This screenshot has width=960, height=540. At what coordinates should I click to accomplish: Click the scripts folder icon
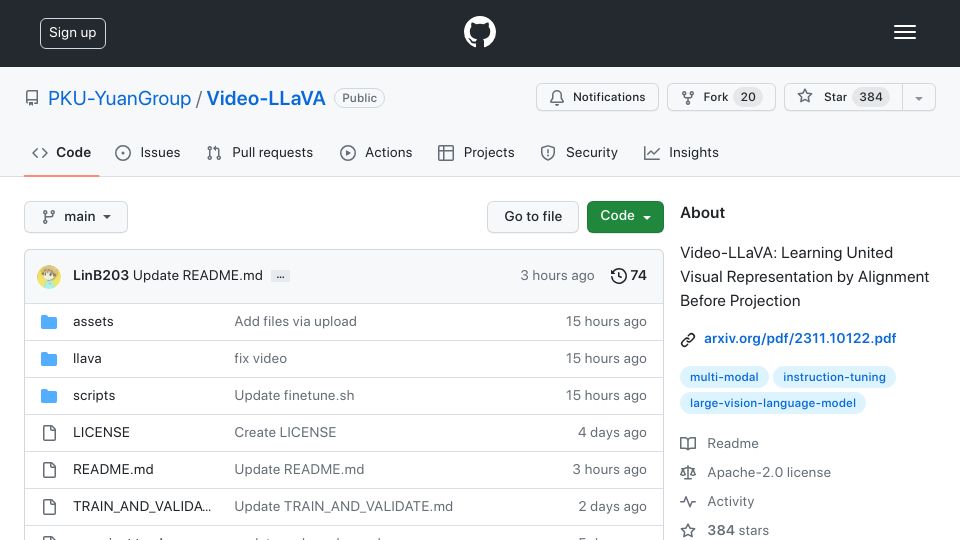tap(49, 396)
